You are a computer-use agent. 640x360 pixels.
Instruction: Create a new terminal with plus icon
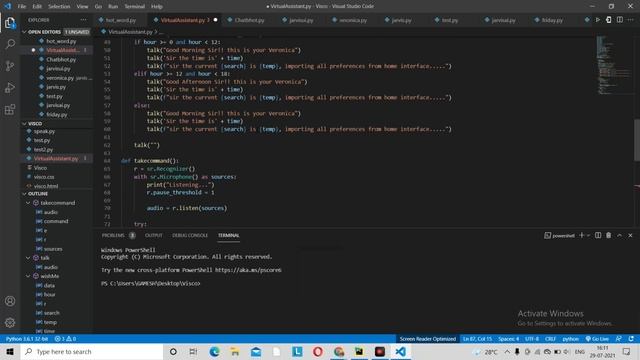582,236
